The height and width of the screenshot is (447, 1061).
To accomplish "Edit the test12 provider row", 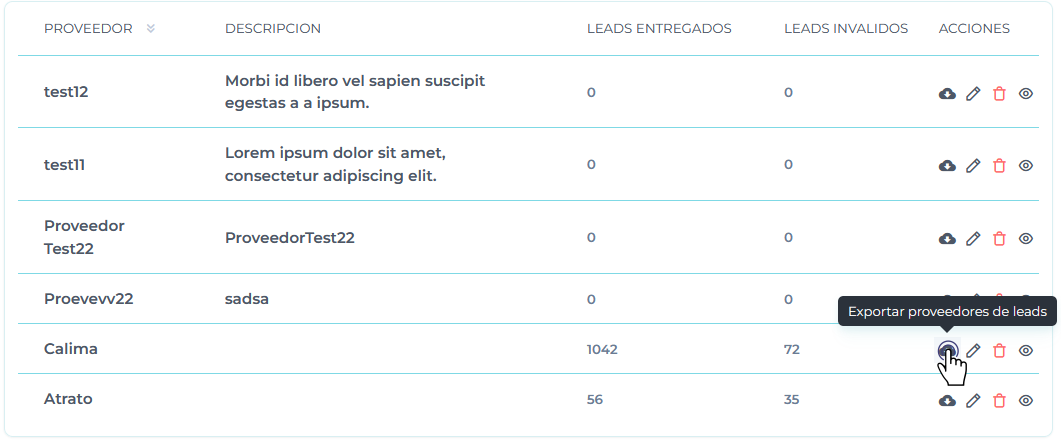I will (x=973, y=93).
